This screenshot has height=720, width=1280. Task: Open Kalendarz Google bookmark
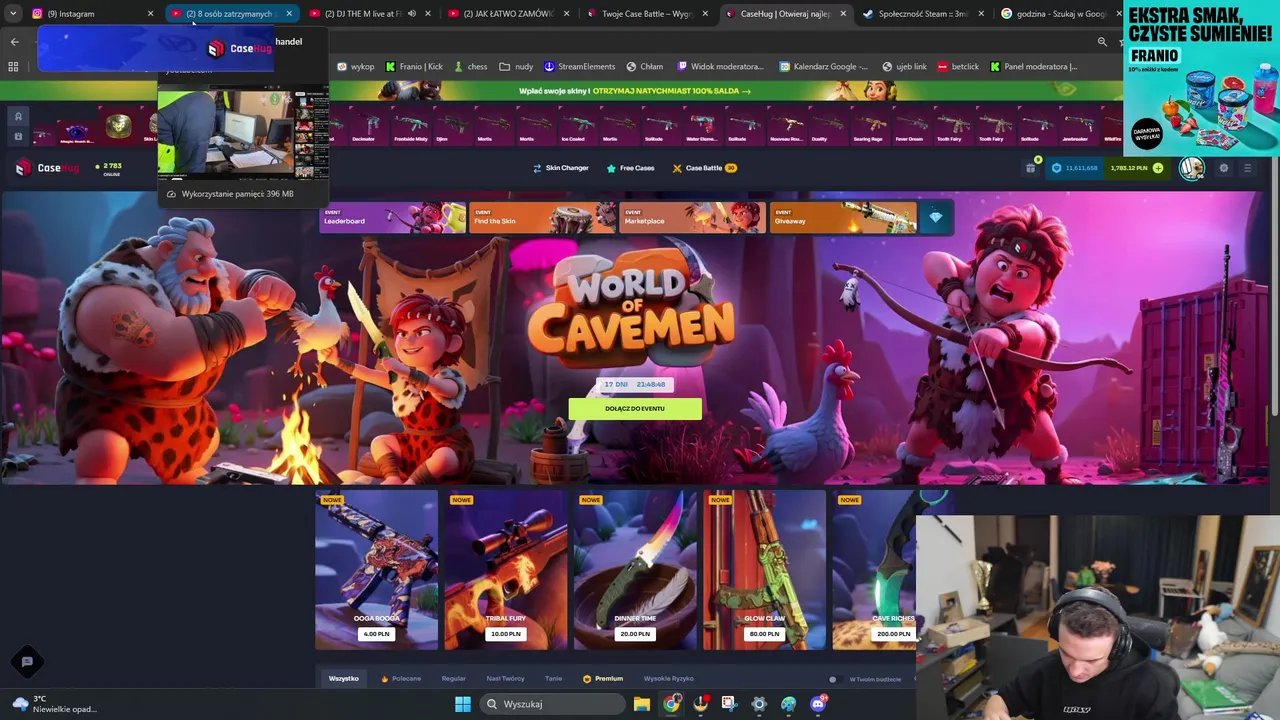click(x=822, y=67)
